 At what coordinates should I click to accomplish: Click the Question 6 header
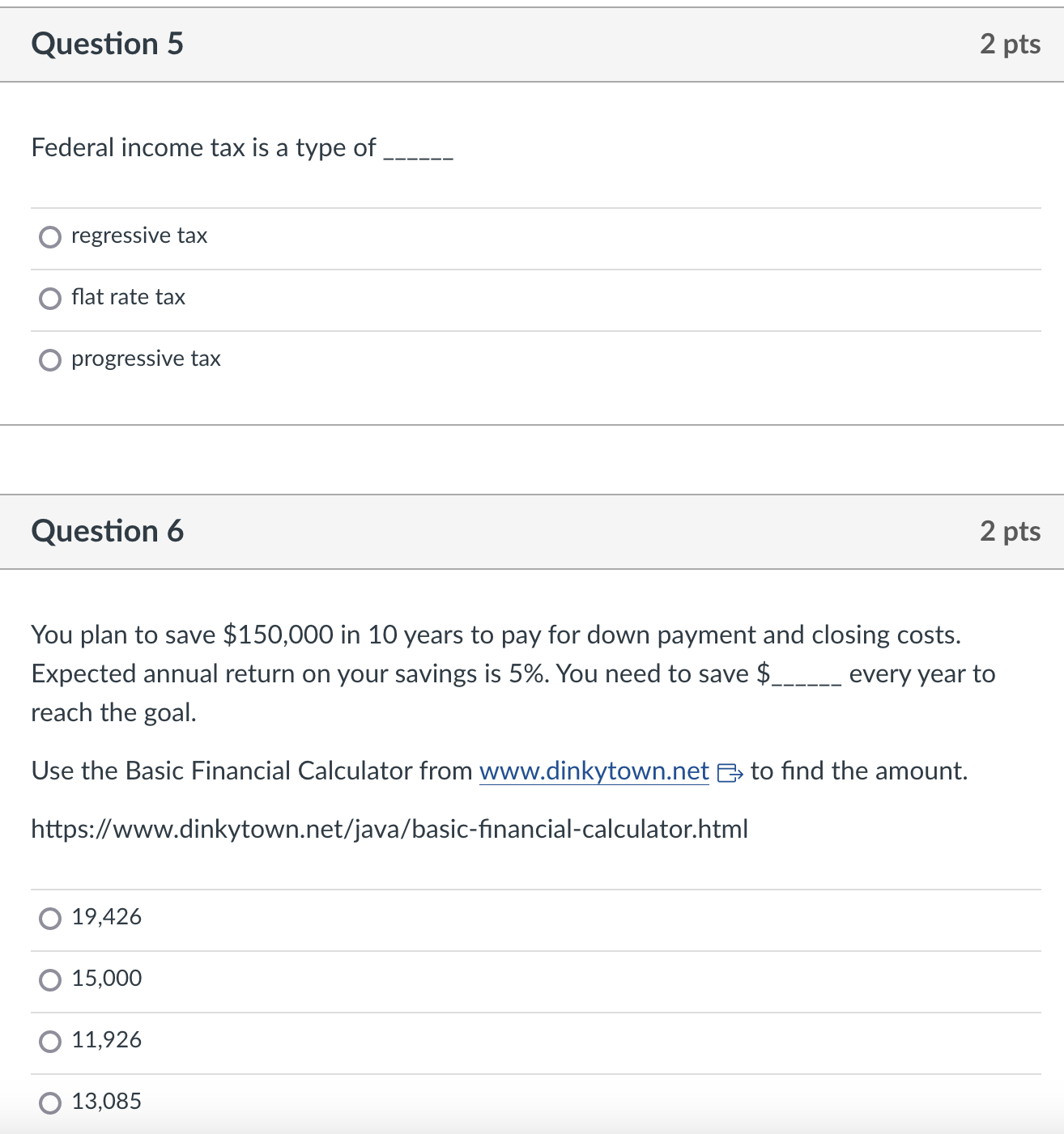tap(107, 532)
